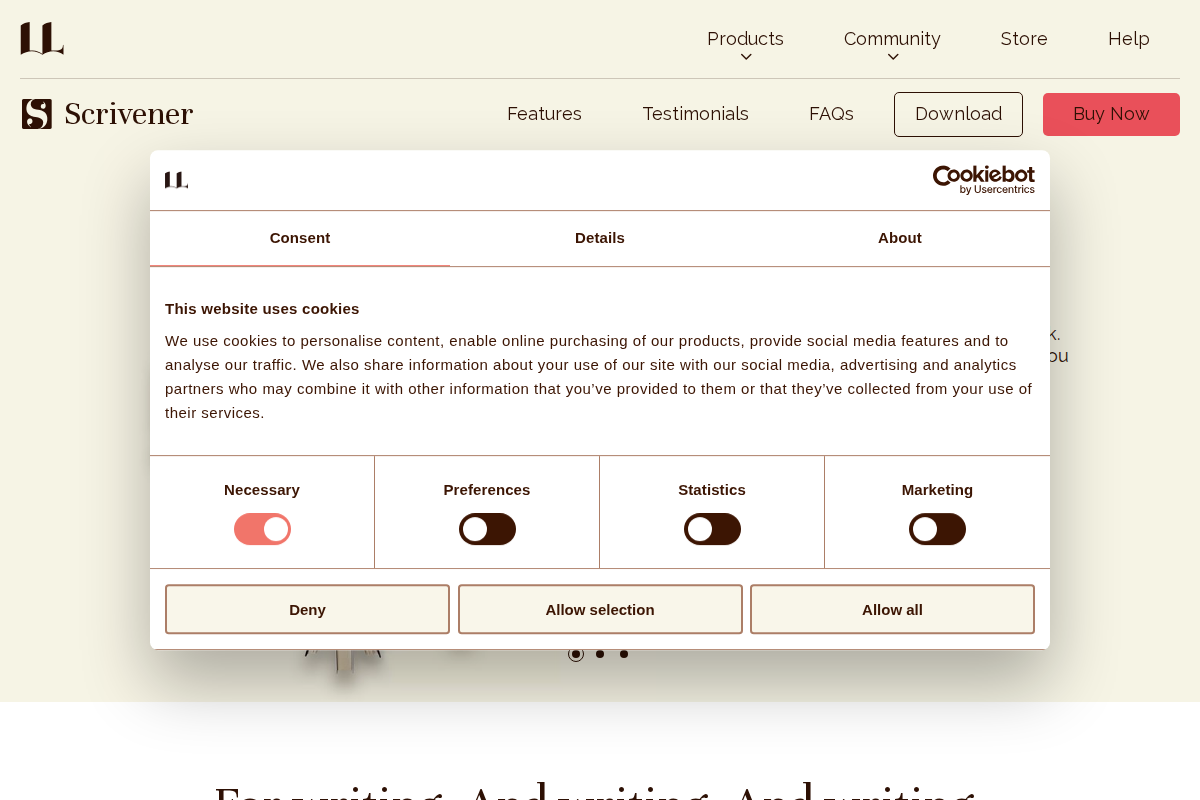Select the second carousel slide dot
Viewport: 1200px width, 800px height.
[x=600, y=654]
